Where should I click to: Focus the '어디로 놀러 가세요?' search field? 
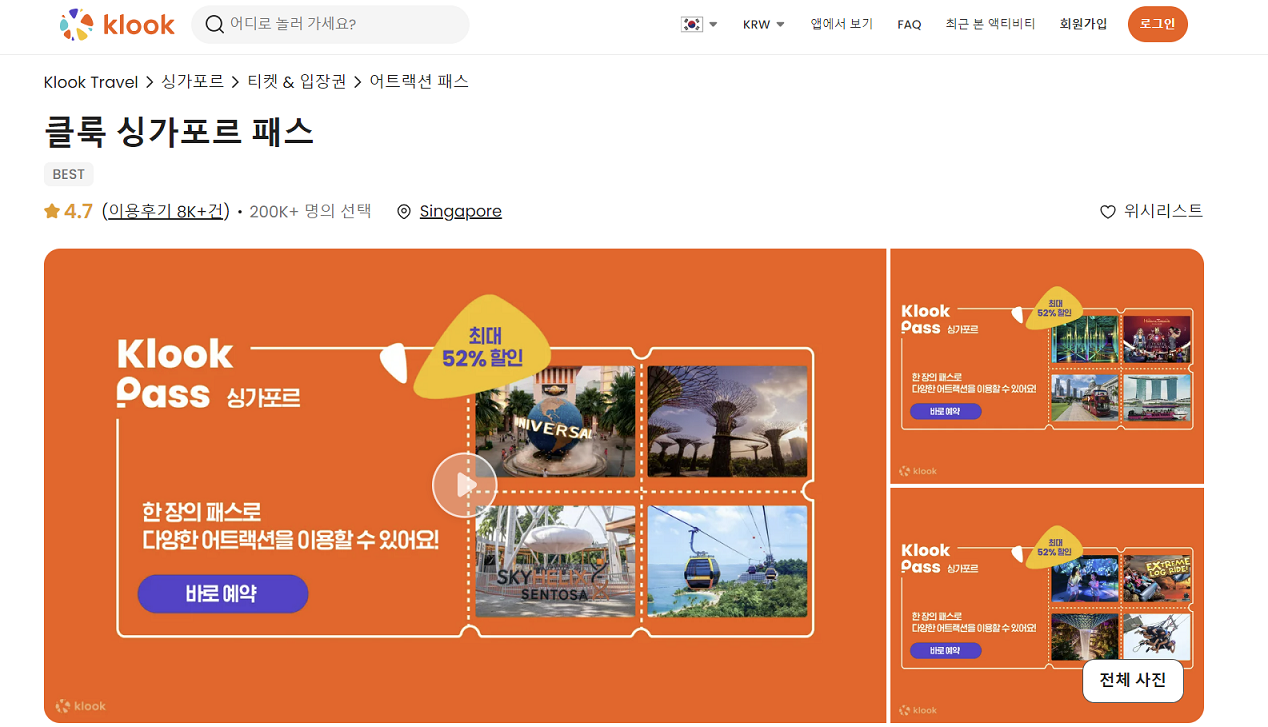click(x=330, y=24)
